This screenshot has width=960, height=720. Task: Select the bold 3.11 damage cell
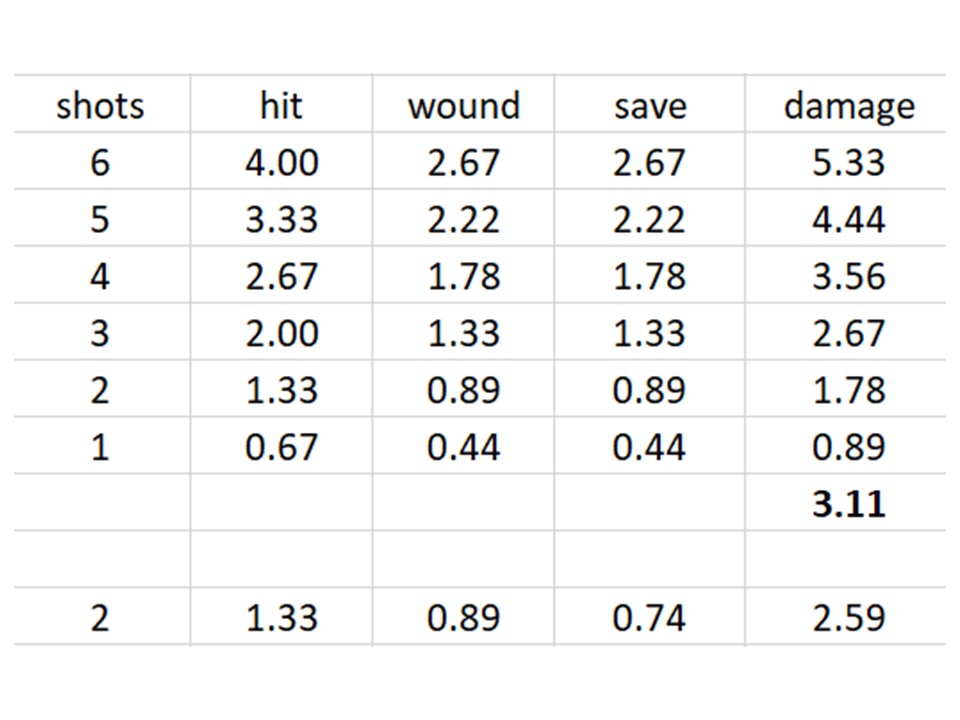click(848, 503)
